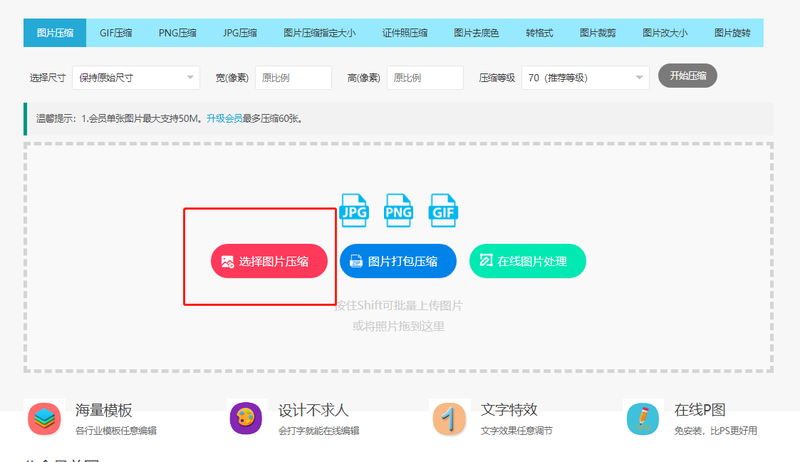
Task: Open the JPG压缩 tab
Action: click(x=240, y=33)
